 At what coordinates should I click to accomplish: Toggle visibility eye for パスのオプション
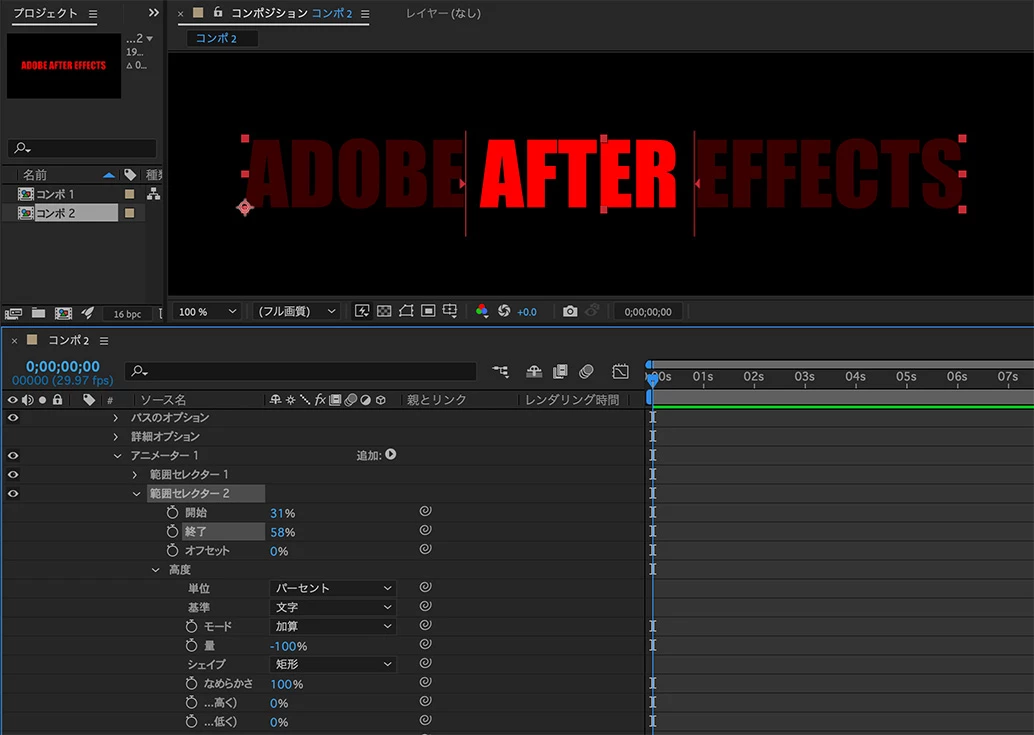tap(13, 418)
